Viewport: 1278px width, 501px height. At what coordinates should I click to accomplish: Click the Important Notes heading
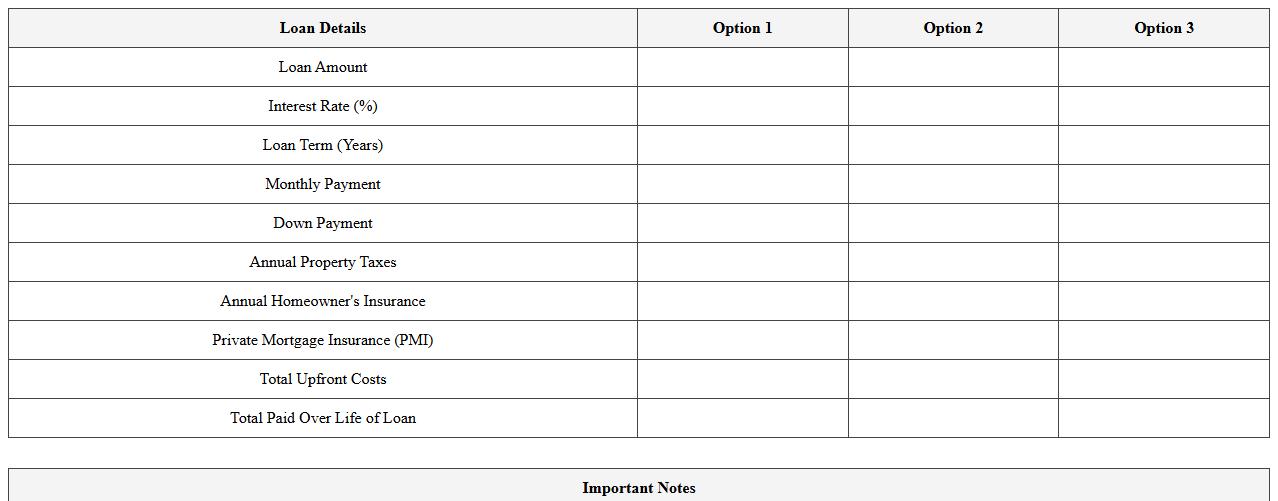click(x=639, y=488)
